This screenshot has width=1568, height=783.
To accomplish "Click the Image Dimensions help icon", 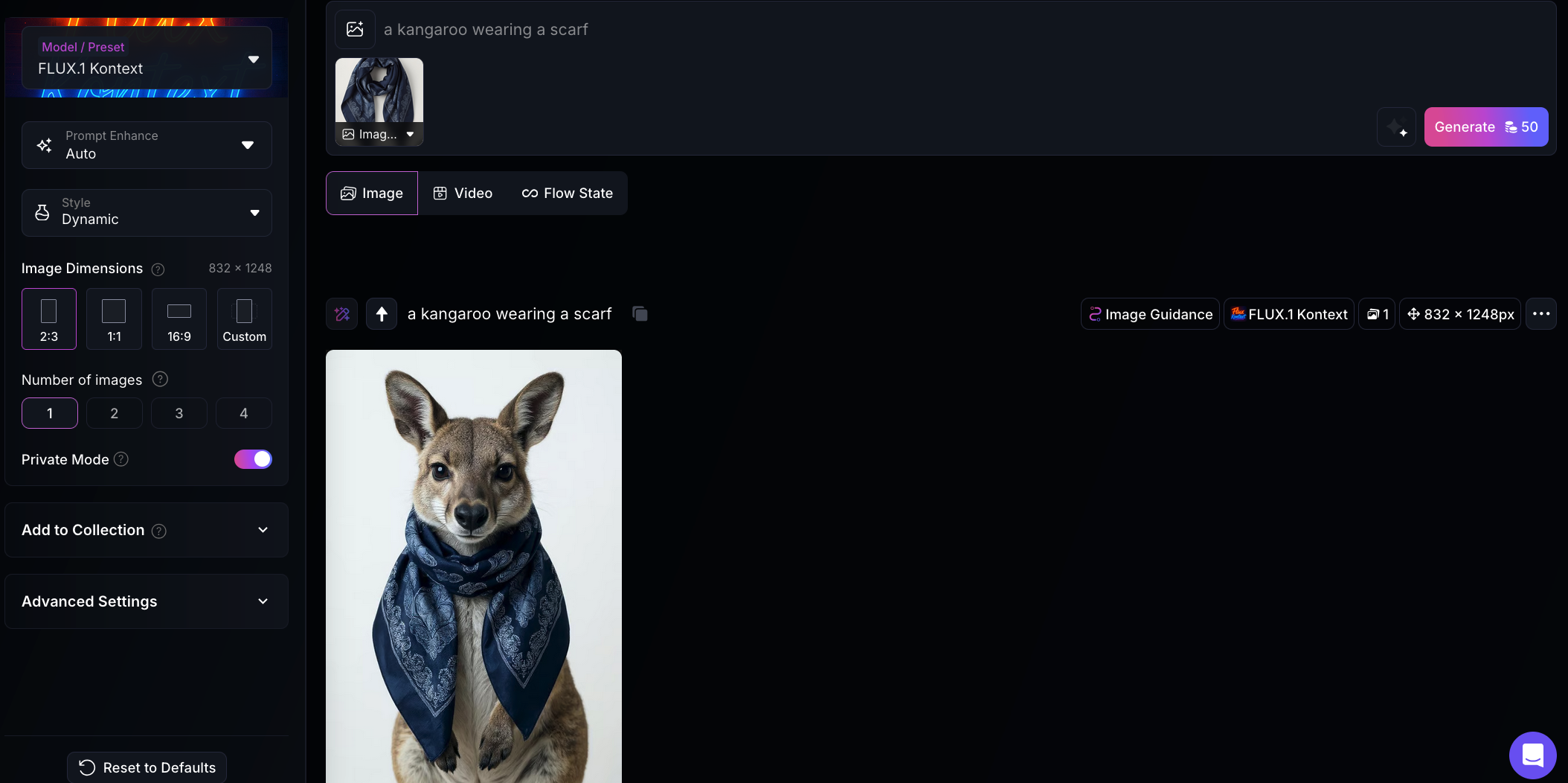I will click(158, 269).
